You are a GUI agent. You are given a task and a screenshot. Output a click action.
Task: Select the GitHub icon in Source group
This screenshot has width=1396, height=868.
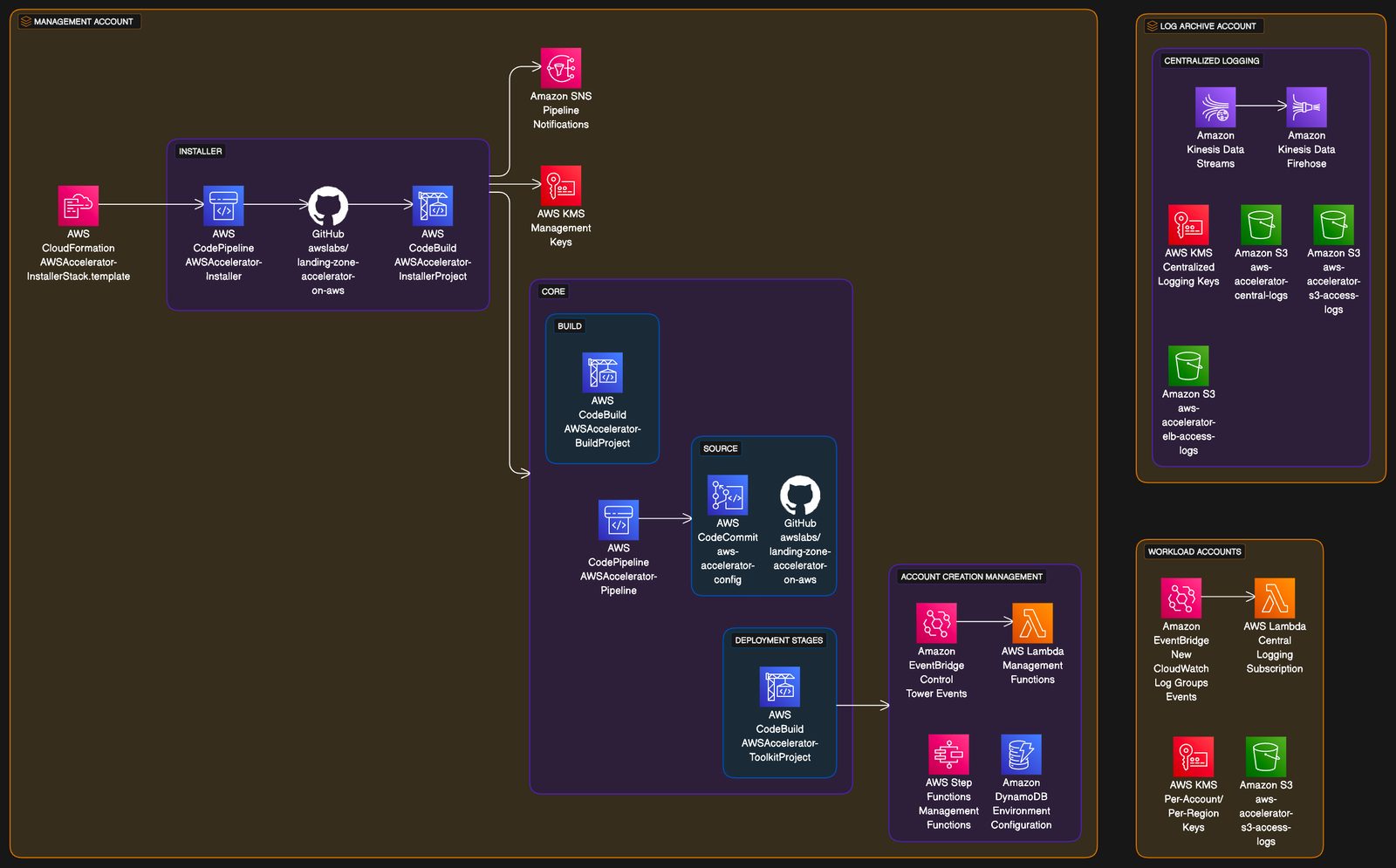(x=800, y=496)
